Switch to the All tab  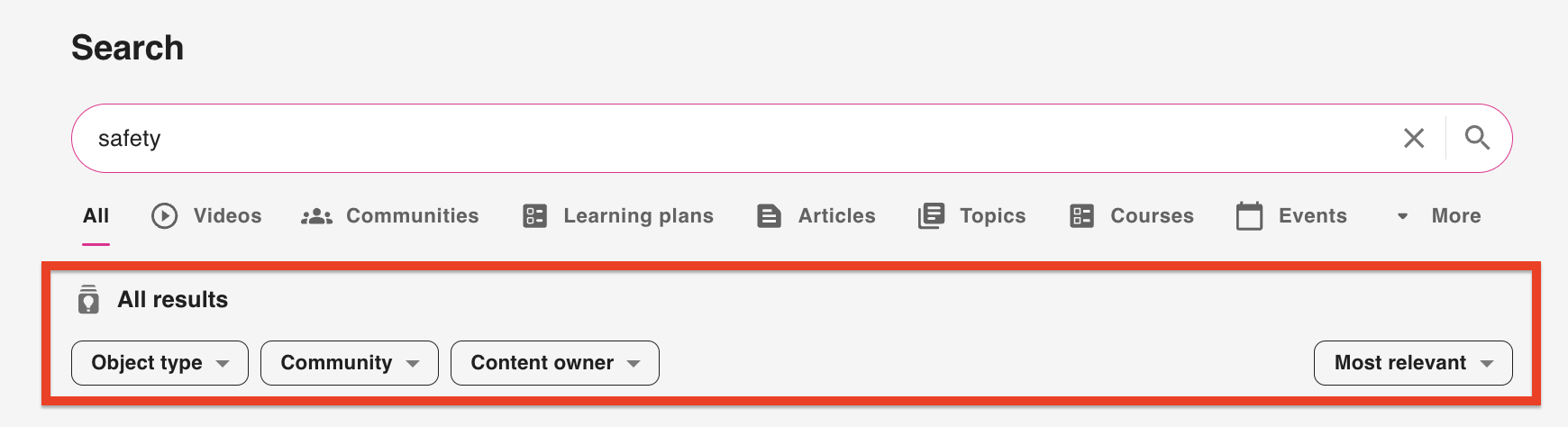pos(96,216)
